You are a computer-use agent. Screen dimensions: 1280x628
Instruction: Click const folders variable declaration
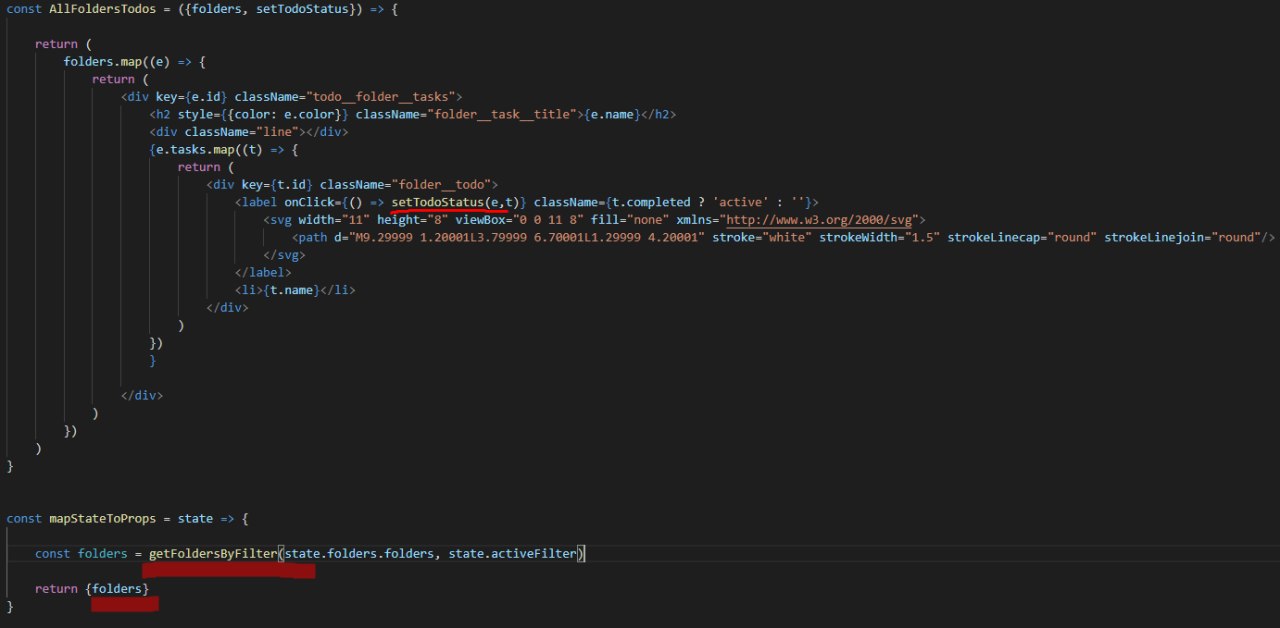(x=82, y=554)
